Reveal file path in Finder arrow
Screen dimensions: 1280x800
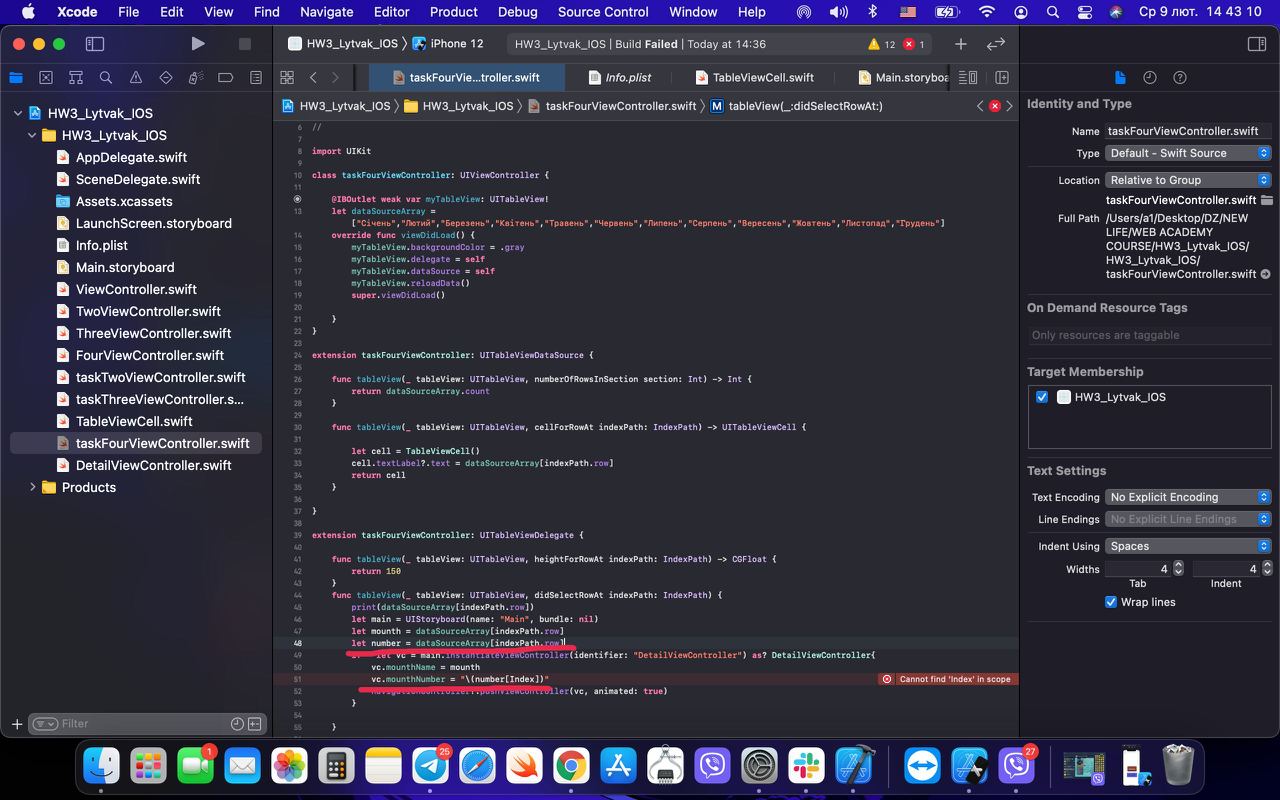click(1266, 274)
